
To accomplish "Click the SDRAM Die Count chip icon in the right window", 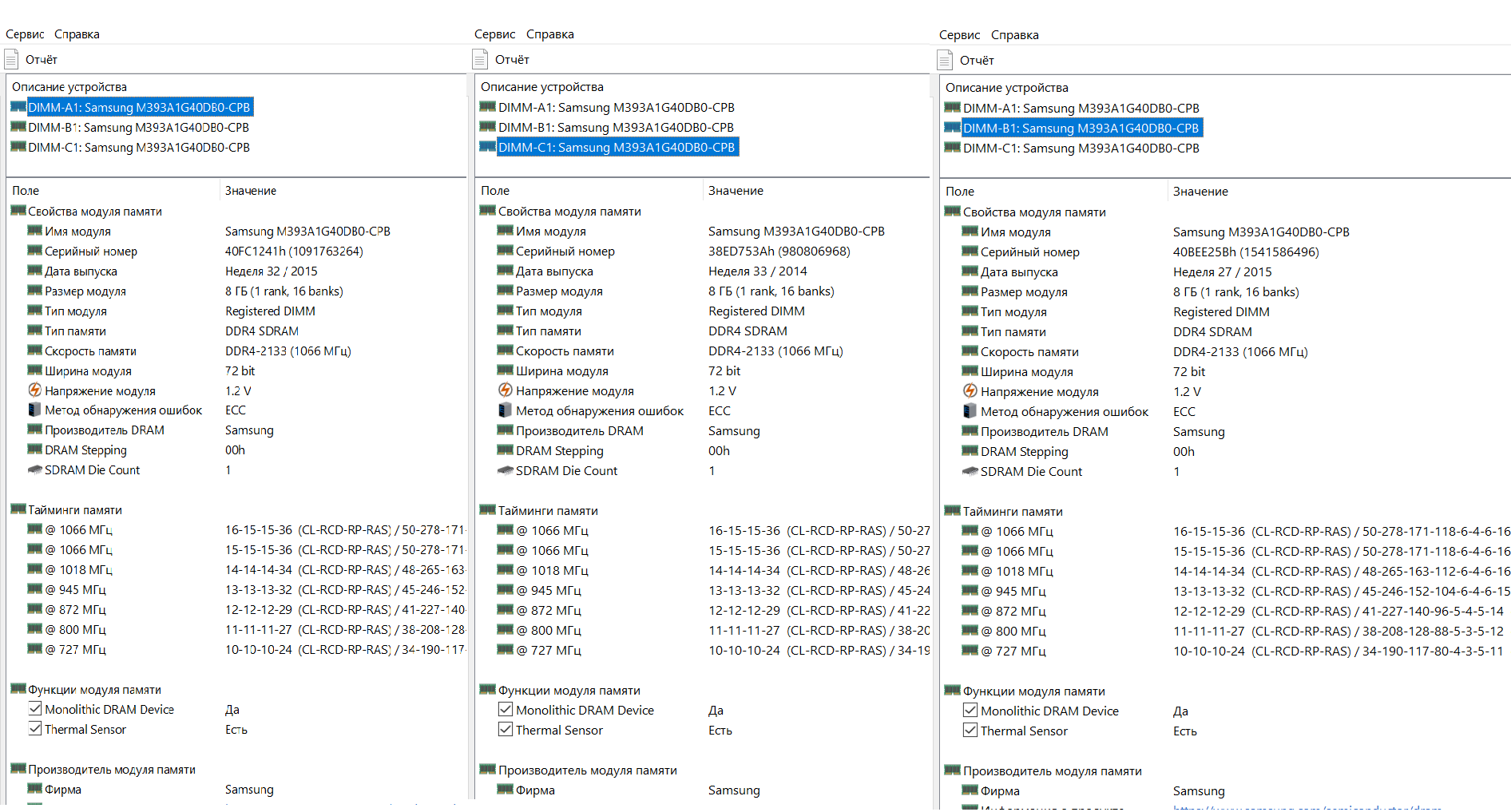I will click(x=970, y=472).
